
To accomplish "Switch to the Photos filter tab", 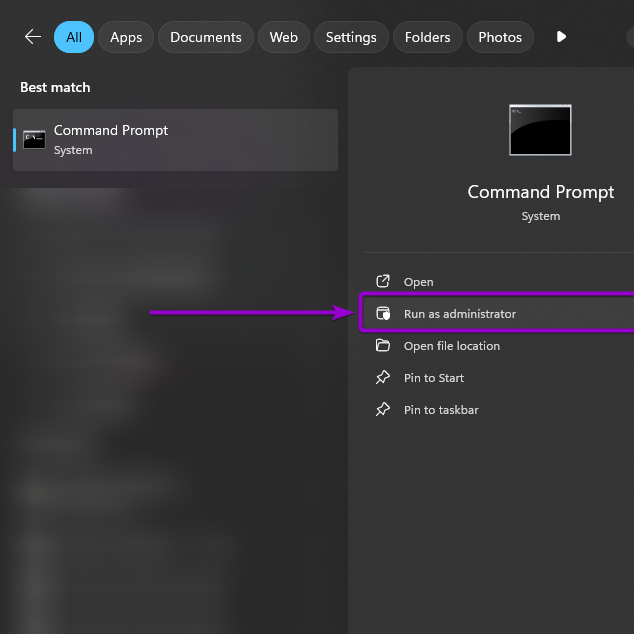I will click(500, 37).
